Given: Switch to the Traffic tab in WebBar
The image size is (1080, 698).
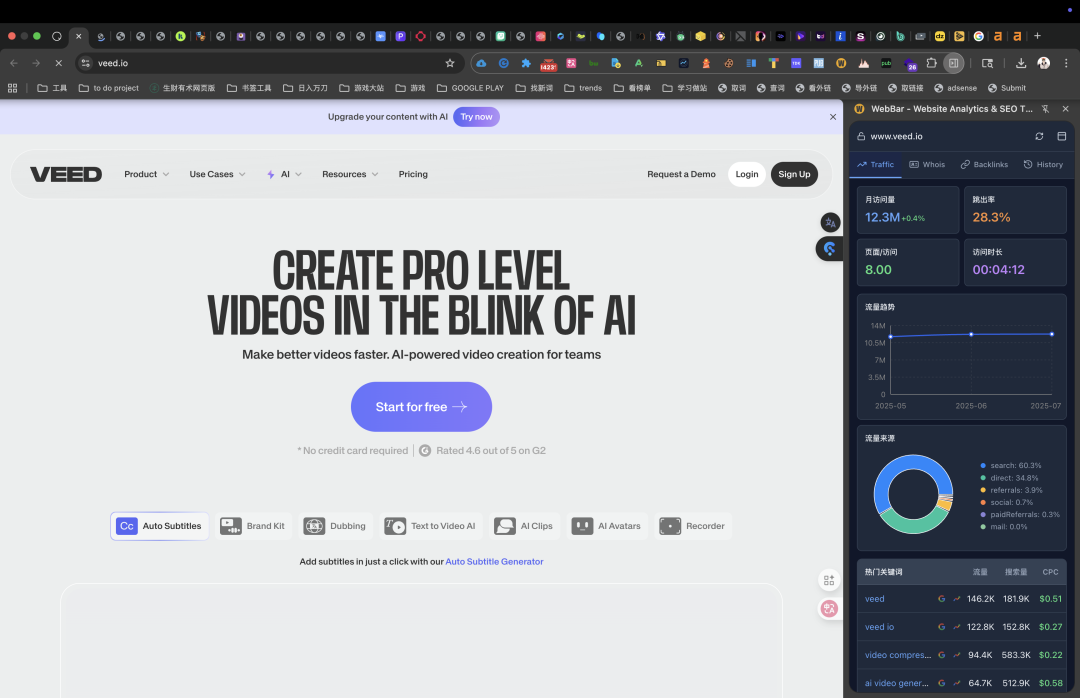Looking at the screenshot, I should [875, 165].
